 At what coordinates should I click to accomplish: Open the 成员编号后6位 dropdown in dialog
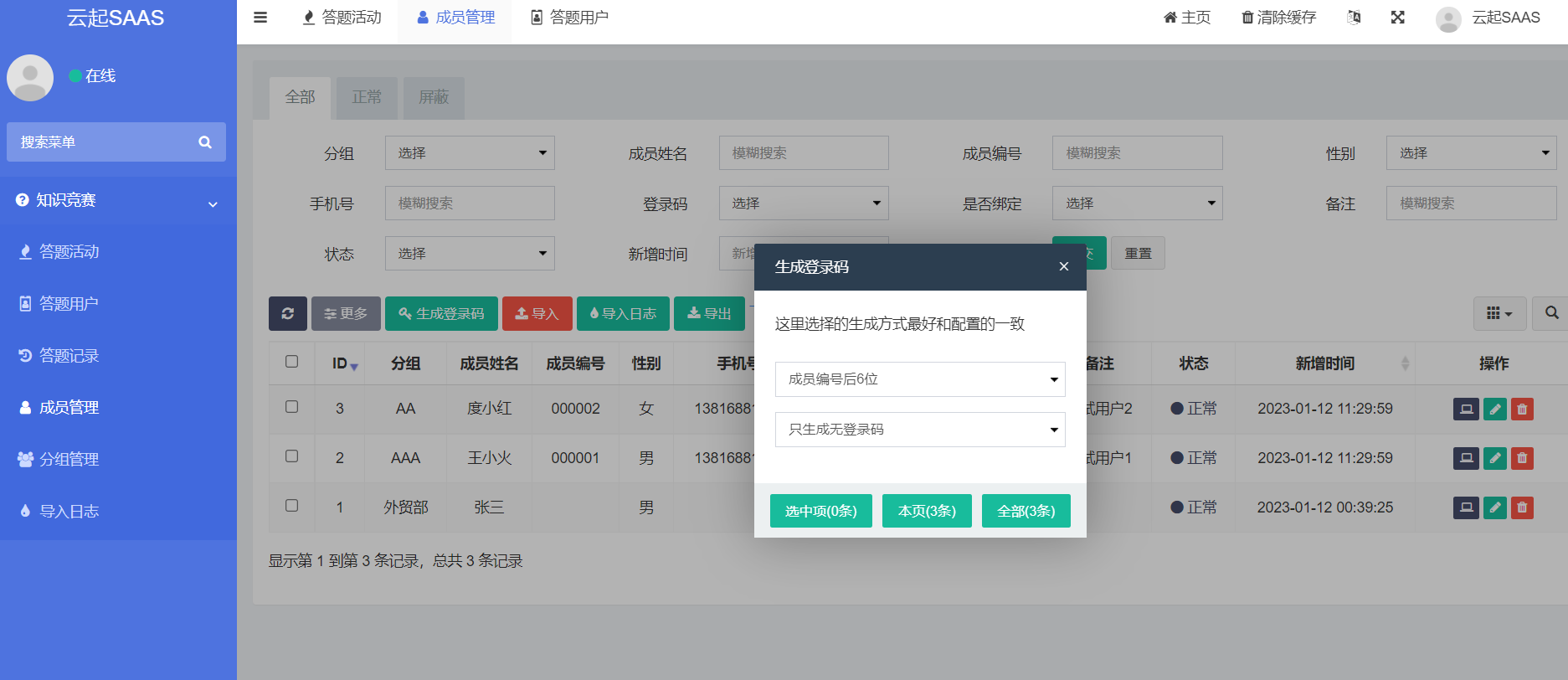(x=920, y=379)
